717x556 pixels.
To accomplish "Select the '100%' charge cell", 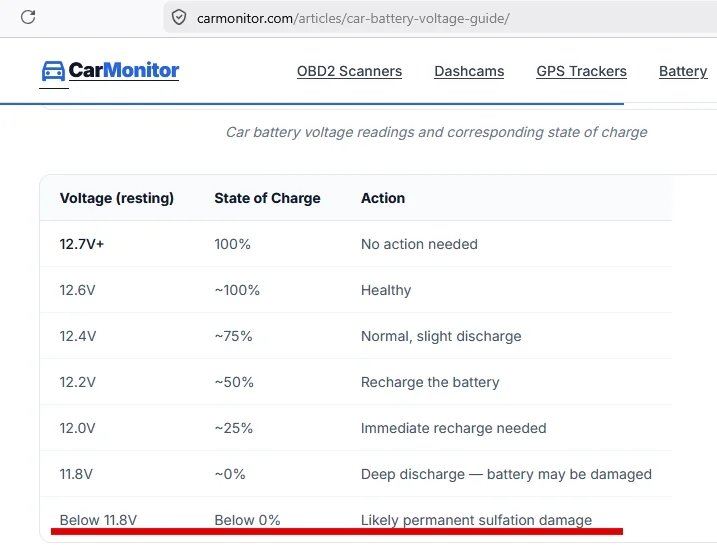I will [232, 244].
